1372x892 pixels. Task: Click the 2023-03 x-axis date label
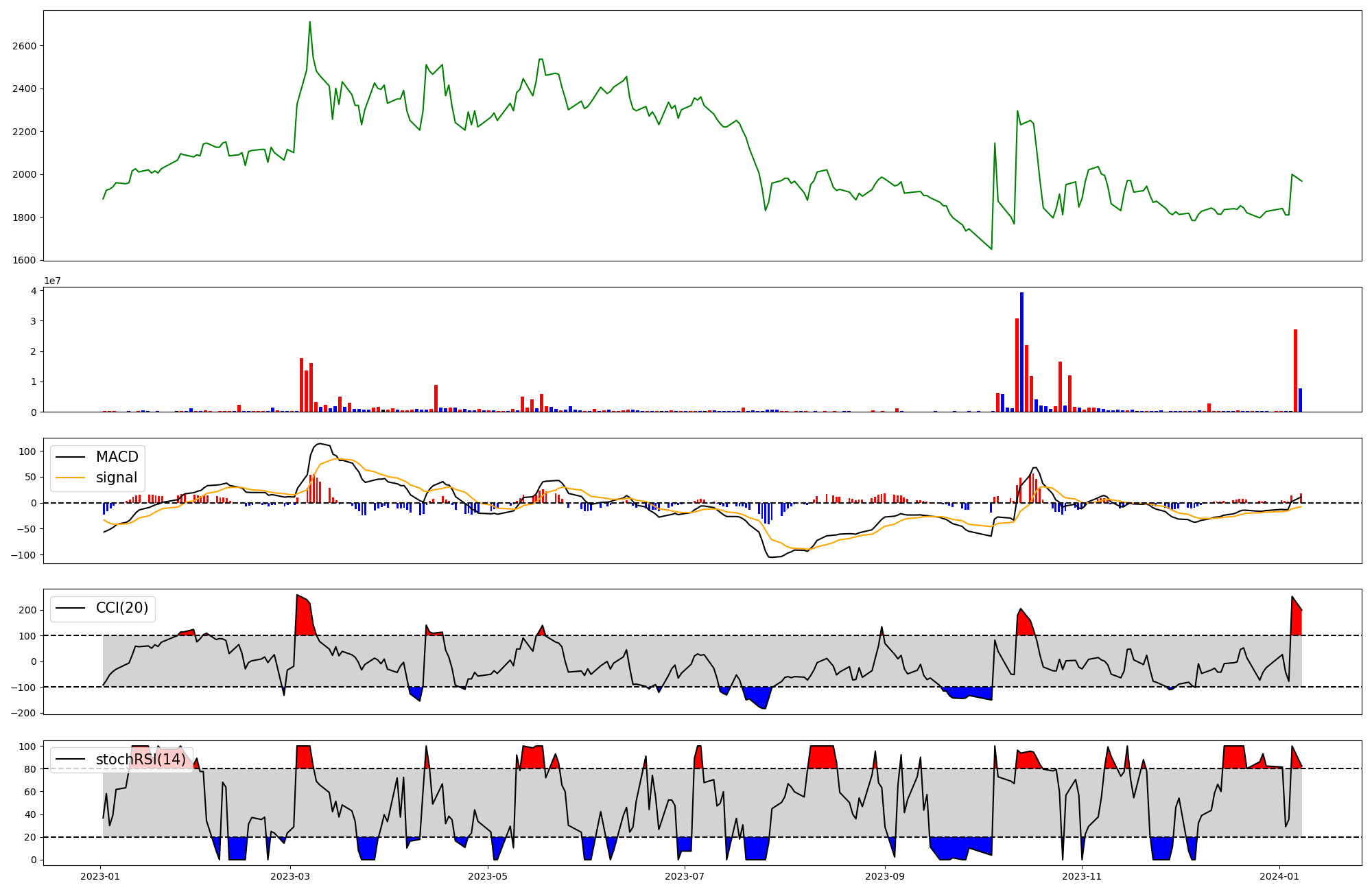point(290,876)
